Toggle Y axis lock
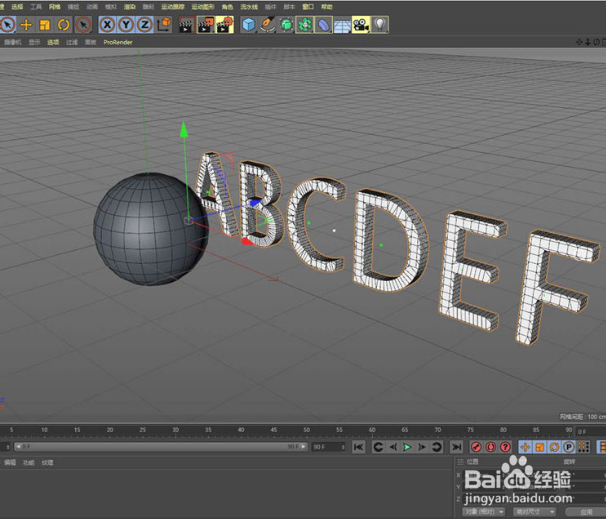606x519 pixels. 126,25
